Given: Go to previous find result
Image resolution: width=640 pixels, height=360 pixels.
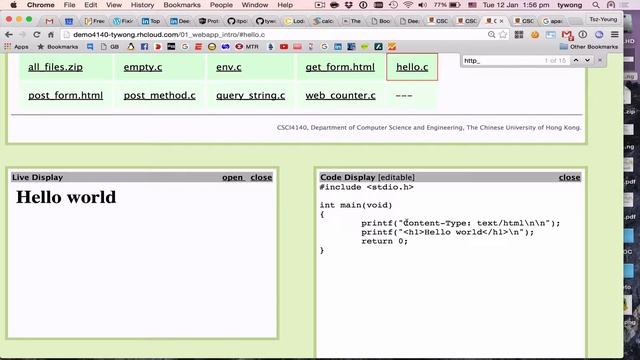Looking at the screenshot, I should pos(576,60).
